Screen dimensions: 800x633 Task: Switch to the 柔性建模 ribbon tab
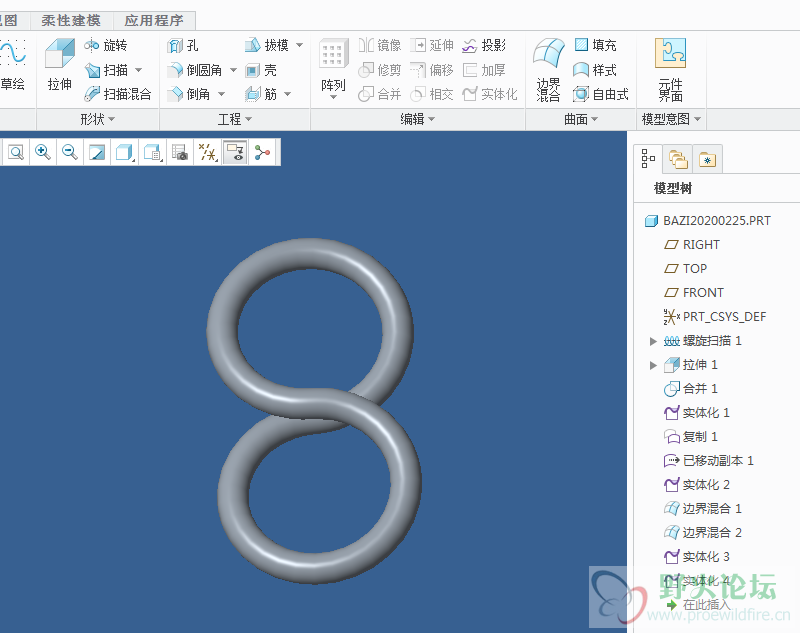[71, 20]
